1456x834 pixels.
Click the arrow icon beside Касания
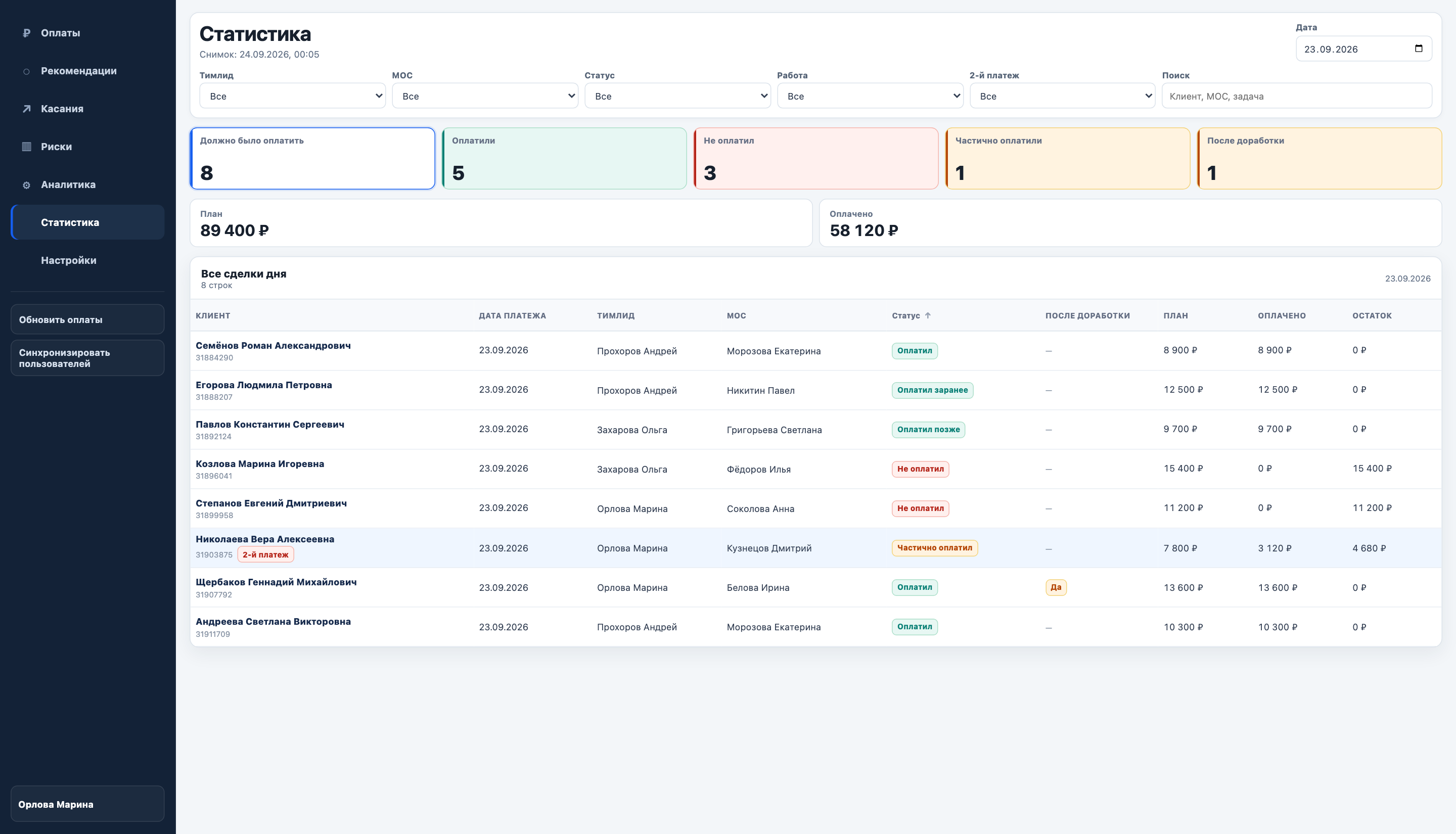(x=26, y=109)
